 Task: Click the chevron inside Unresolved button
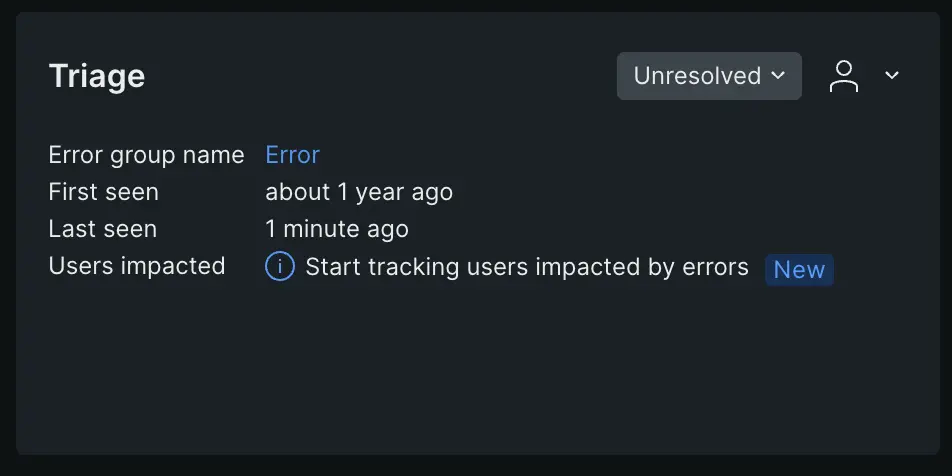[x=778, y=76]
